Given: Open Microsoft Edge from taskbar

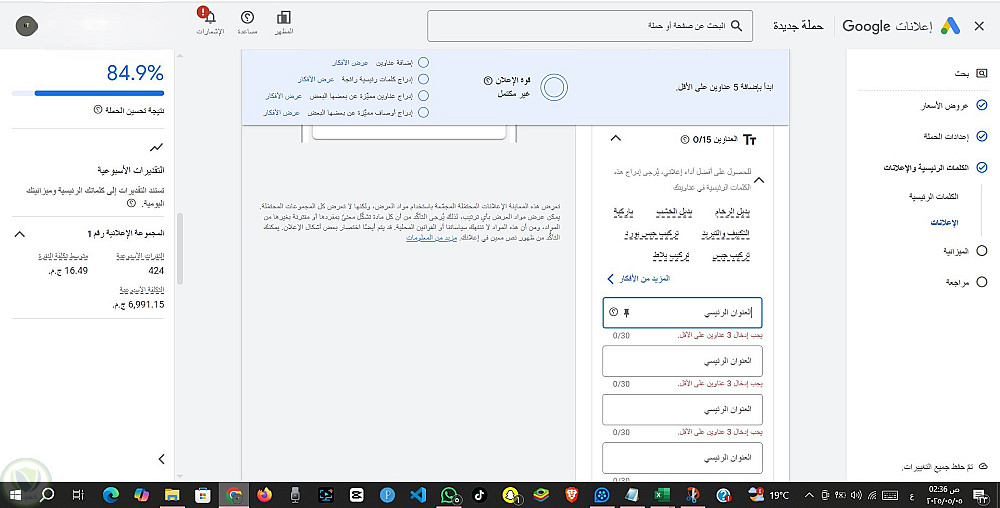Looking at the screenshot, I should [x=111, y=495].
